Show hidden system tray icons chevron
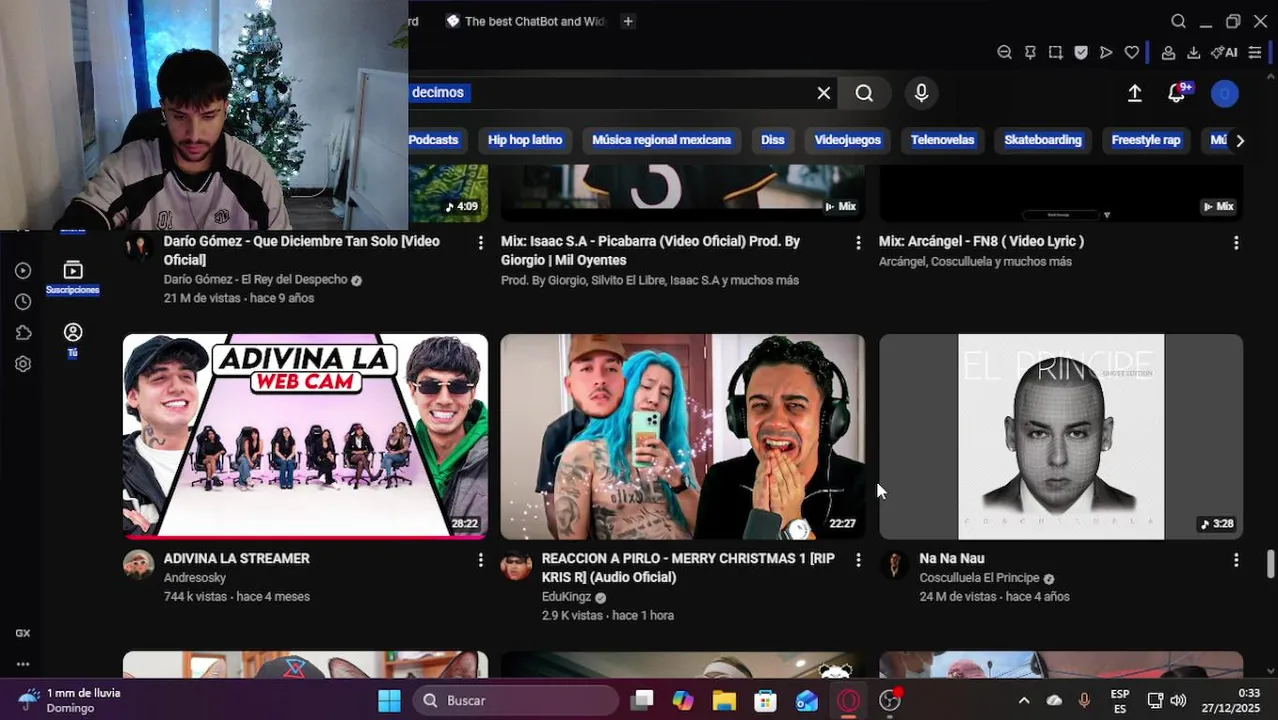Image resolution: width=1278 pixels, height=720 pixels. pos(1023,701)
